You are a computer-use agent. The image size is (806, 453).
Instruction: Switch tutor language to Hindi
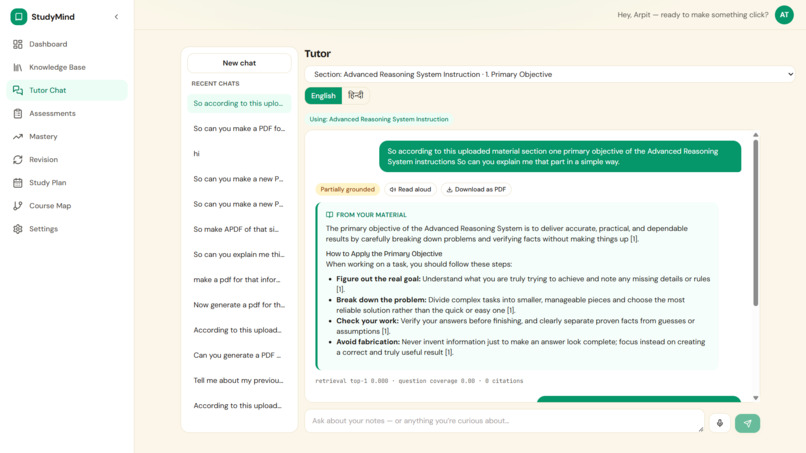(356, 96)
